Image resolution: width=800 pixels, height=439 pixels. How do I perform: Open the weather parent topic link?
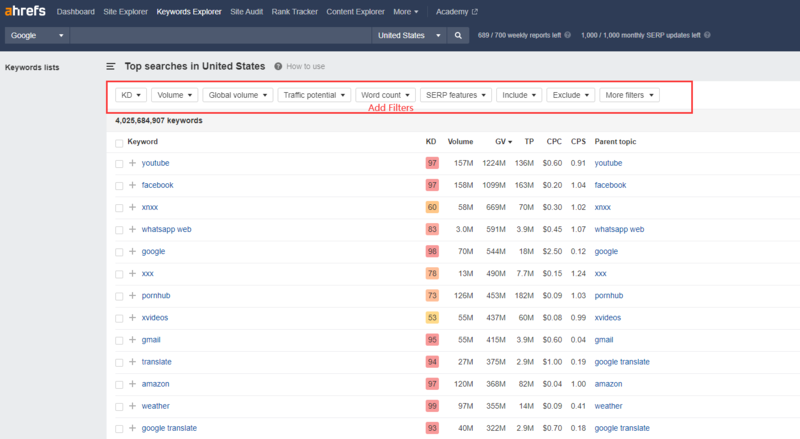click(x=608, y=406)
